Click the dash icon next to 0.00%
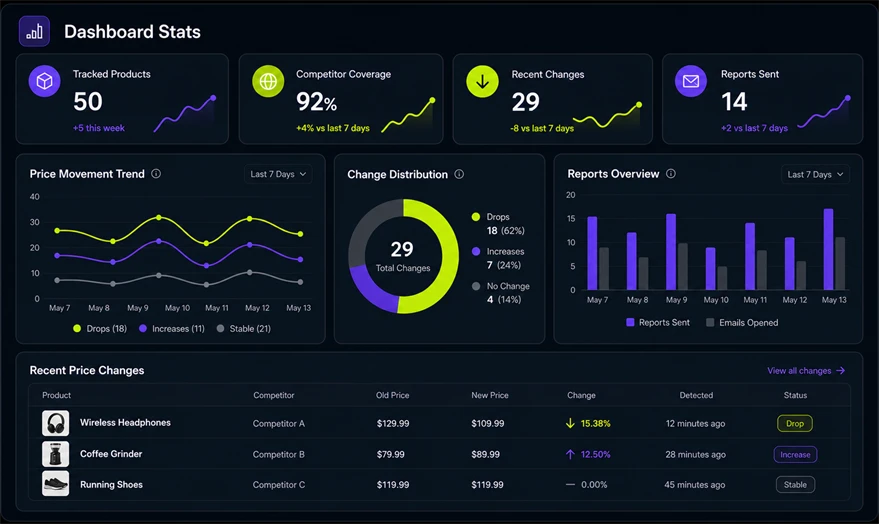This screenshot has height=524, width=879. coord(570,484)
